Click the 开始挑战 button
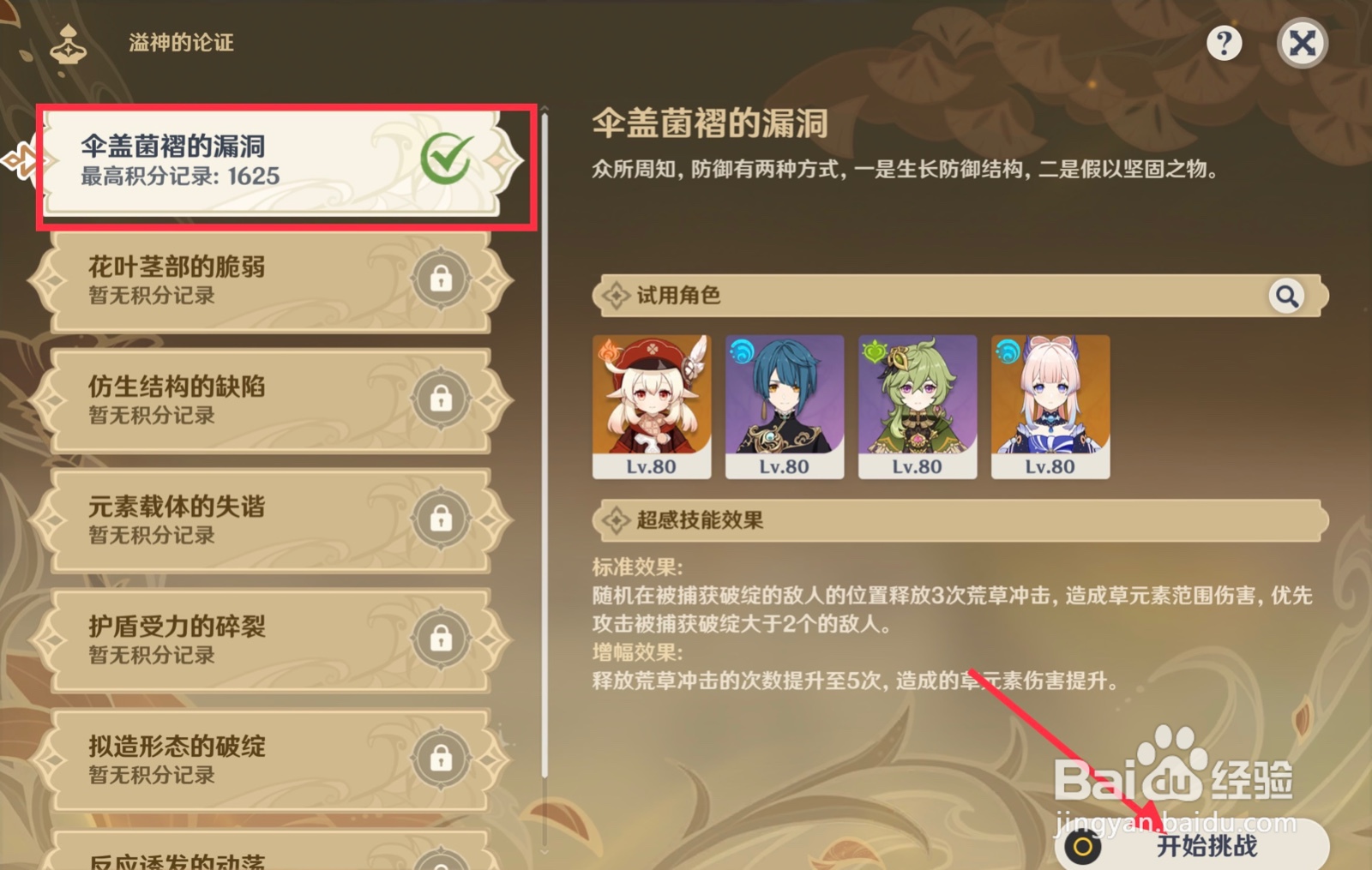1372x870 pixels. click(1192, 846)
